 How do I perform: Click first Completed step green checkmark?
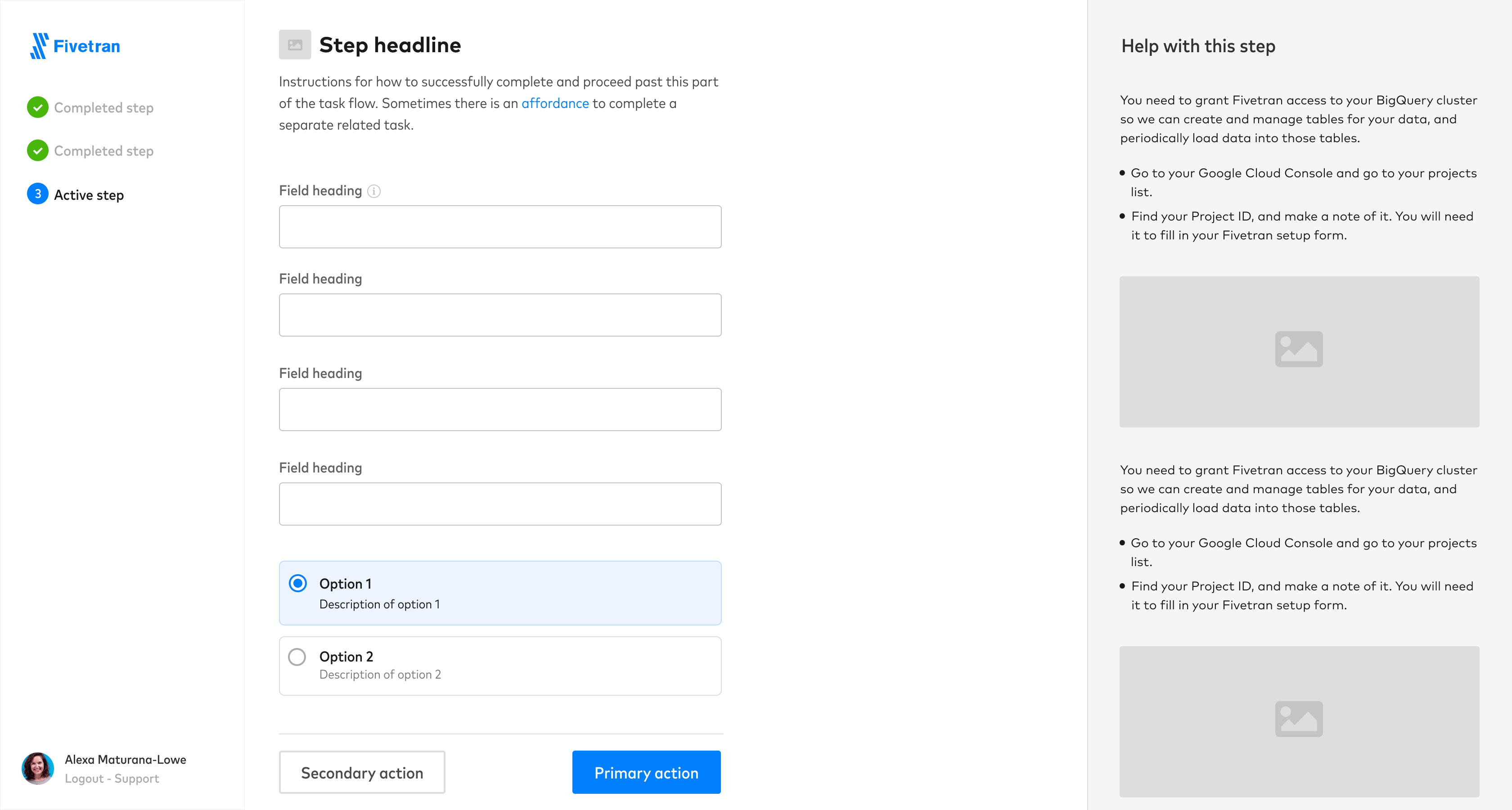[x=37, y=108]
